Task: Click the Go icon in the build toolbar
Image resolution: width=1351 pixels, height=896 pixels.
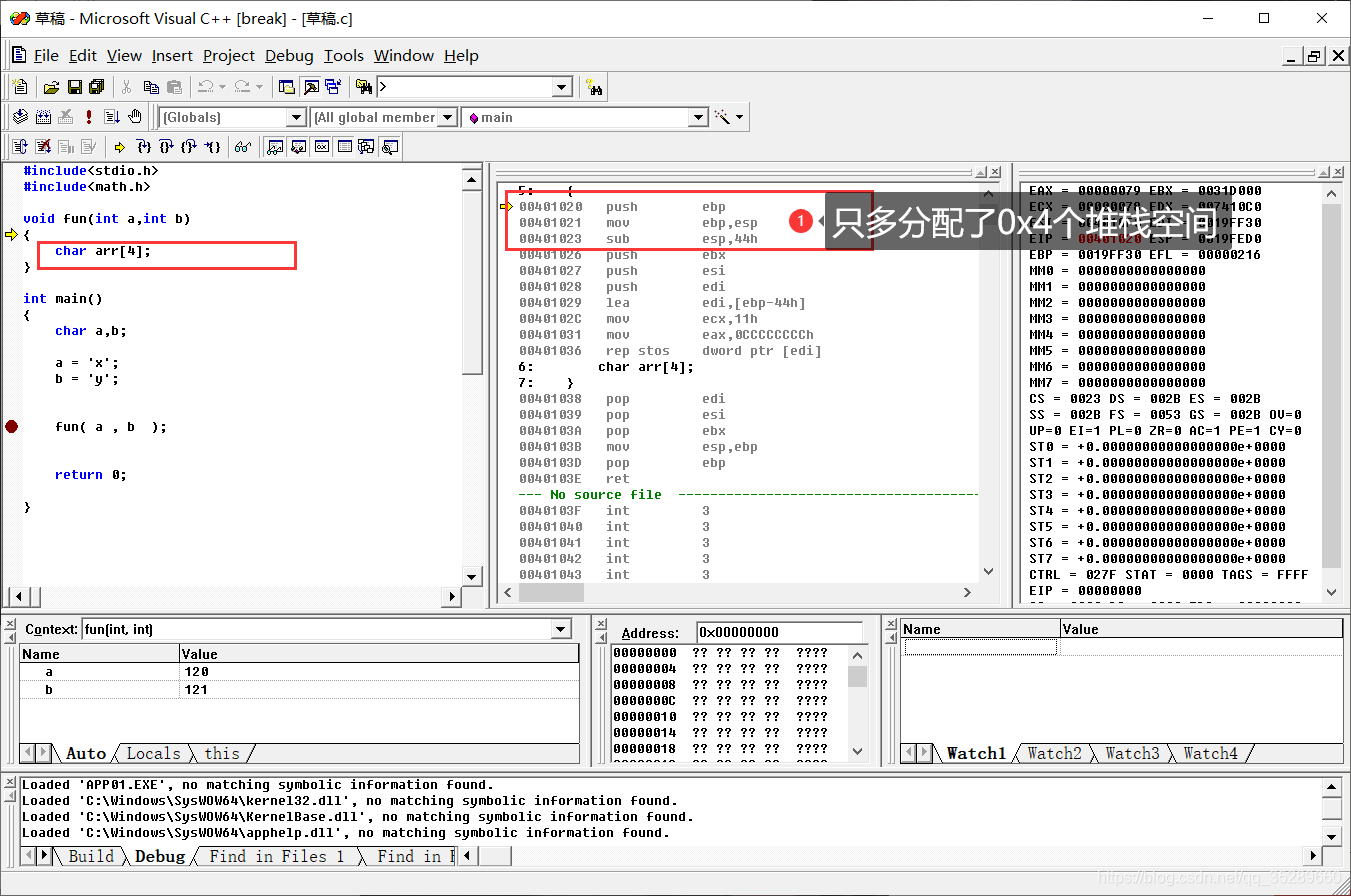Action: (x=112, y=117)
